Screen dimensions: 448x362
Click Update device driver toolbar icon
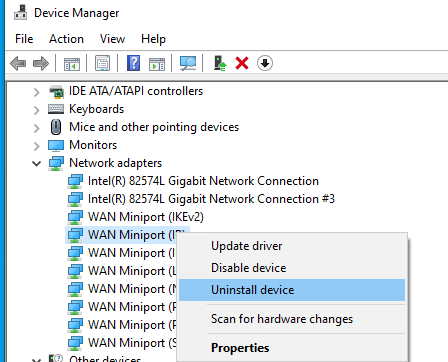pyautogui.click(x=220, y=63)
